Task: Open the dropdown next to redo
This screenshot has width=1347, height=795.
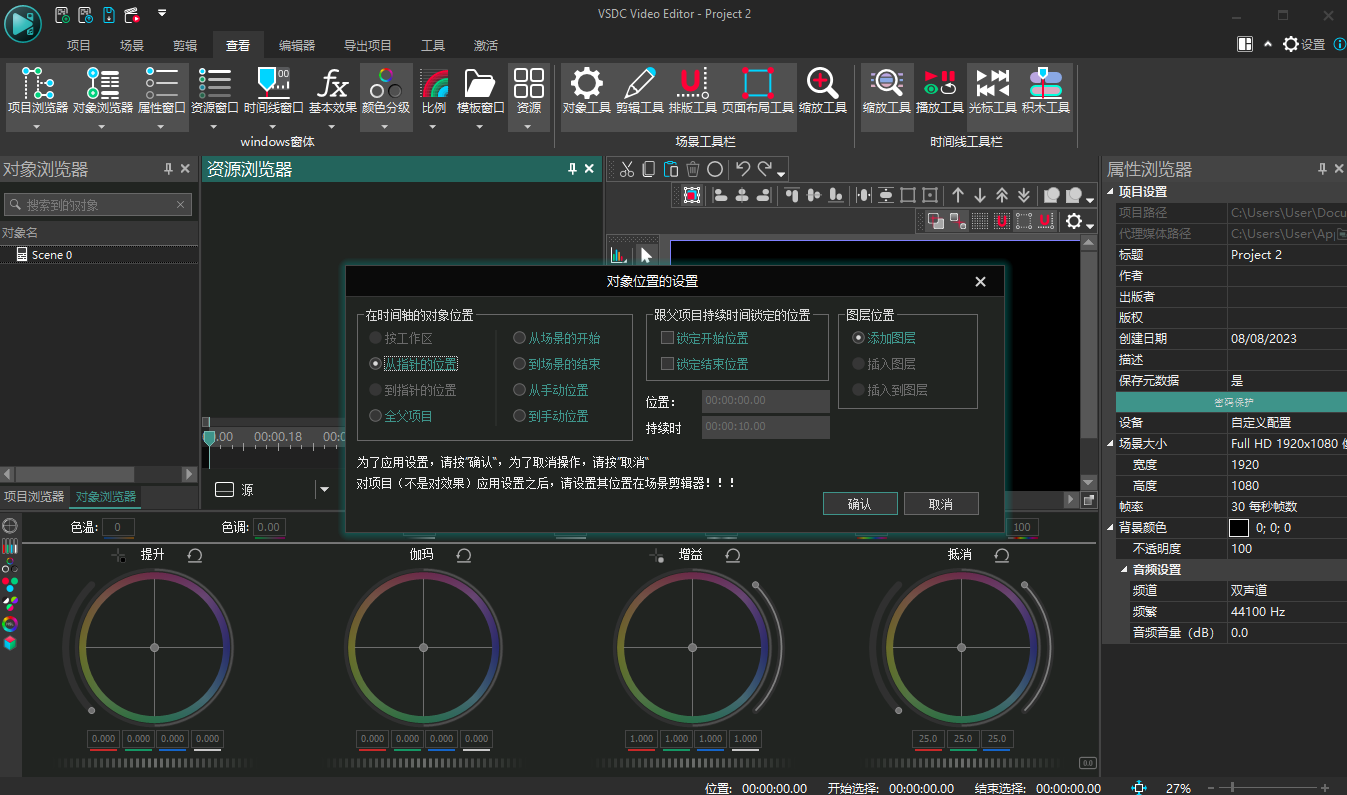Action: [781, 172]
